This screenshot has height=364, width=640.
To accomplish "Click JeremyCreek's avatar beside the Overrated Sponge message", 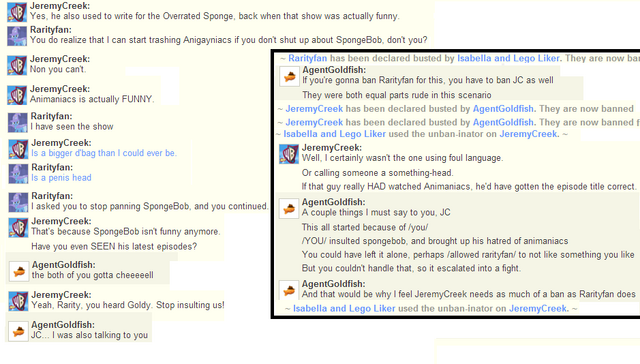I will 17,12.
